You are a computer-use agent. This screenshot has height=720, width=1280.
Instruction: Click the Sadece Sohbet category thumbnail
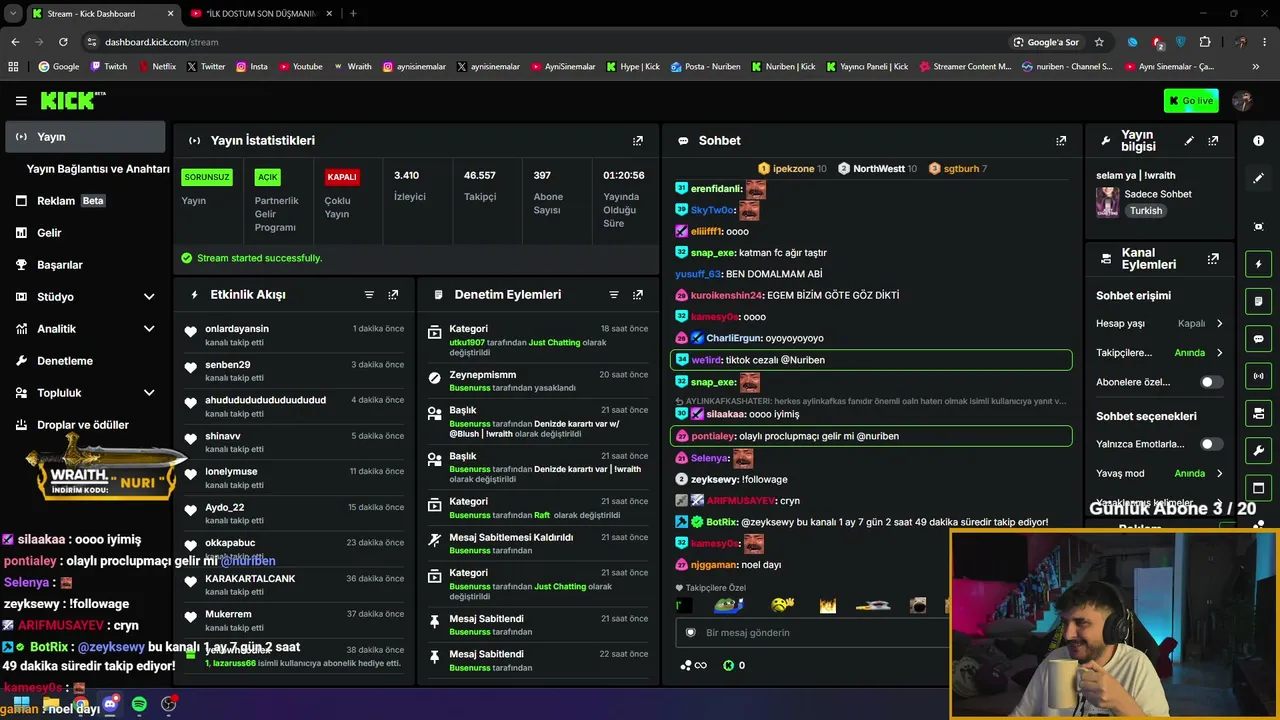click(x=1107, y=202)
